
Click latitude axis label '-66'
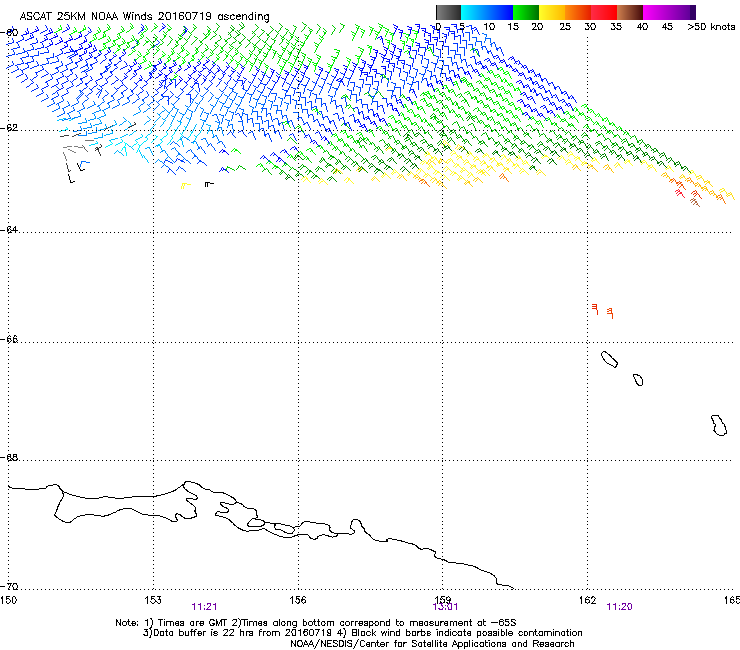coord(9,339)
